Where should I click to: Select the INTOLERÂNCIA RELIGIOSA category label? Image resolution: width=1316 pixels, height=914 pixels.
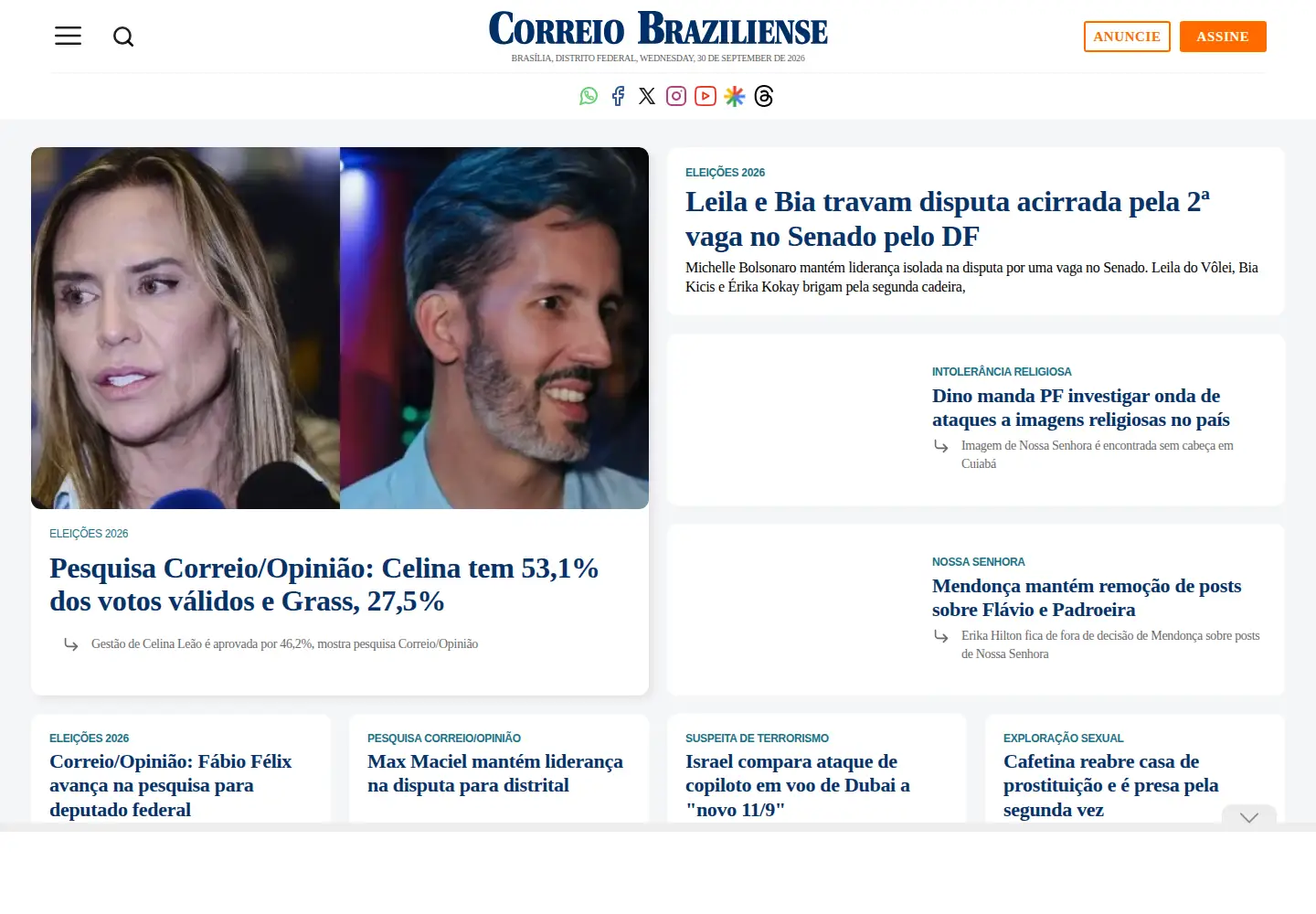(x=1002, y=372)
